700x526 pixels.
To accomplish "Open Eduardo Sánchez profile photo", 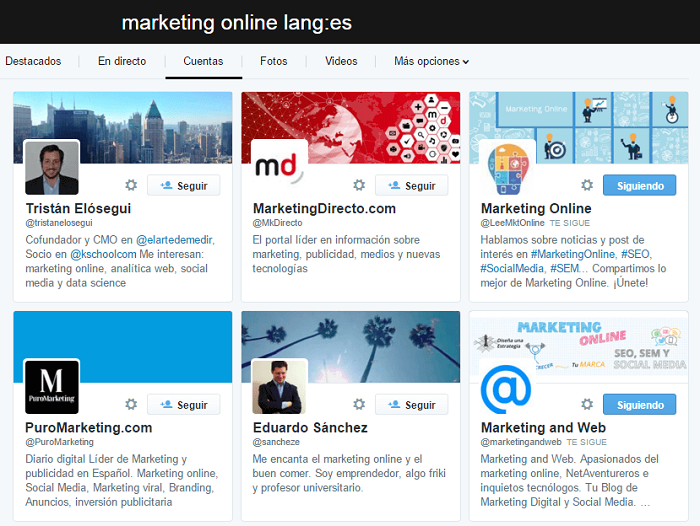I will (279, 387).
